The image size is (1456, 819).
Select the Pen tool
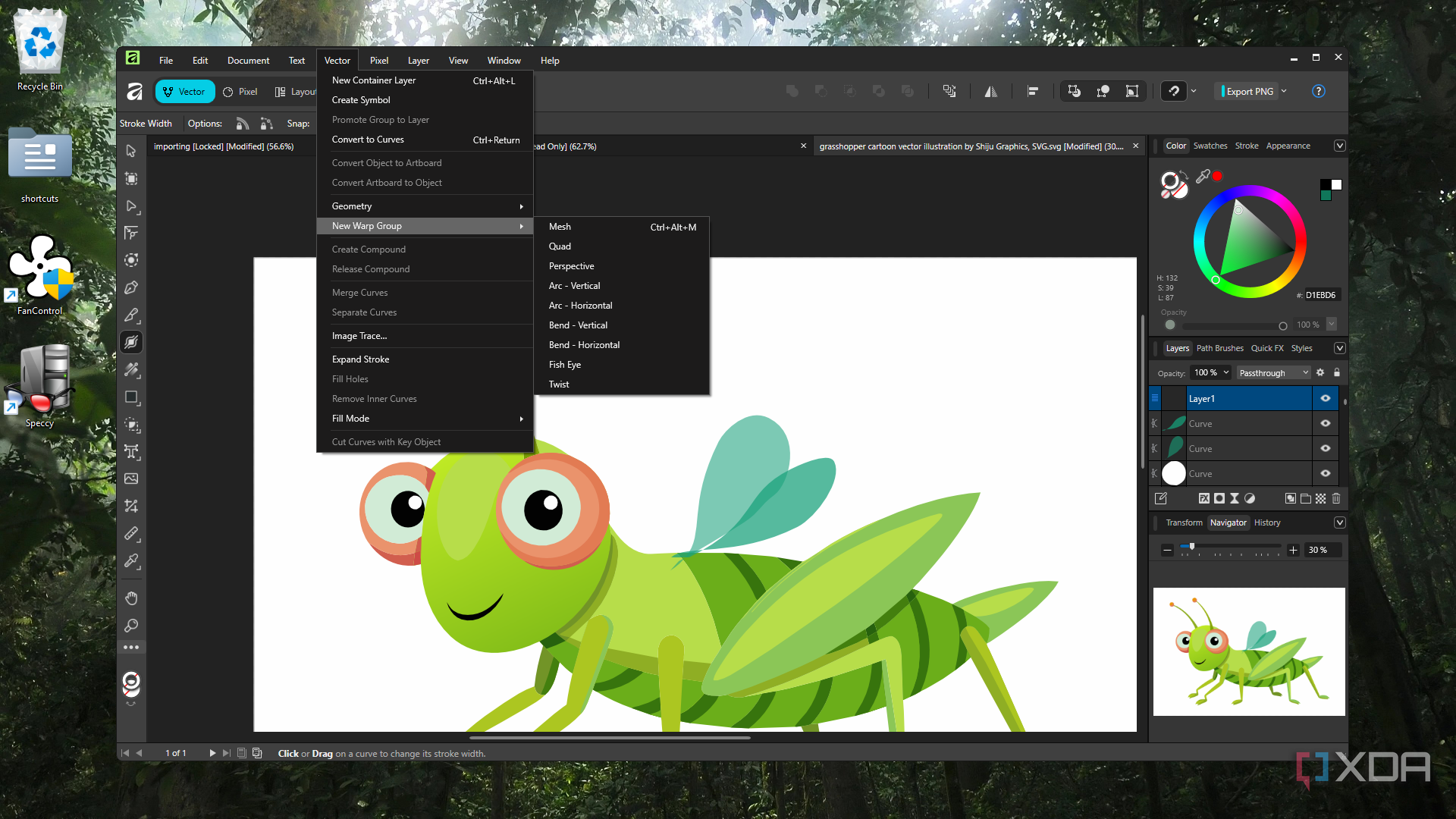(x=131, y=287)
